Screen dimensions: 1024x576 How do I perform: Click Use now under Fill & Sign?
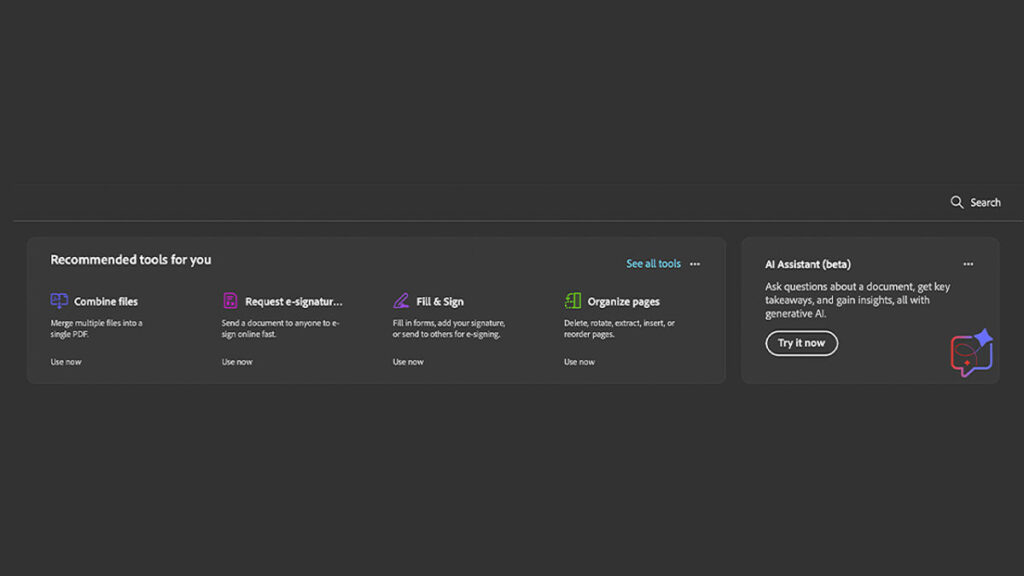pos(408,362)
